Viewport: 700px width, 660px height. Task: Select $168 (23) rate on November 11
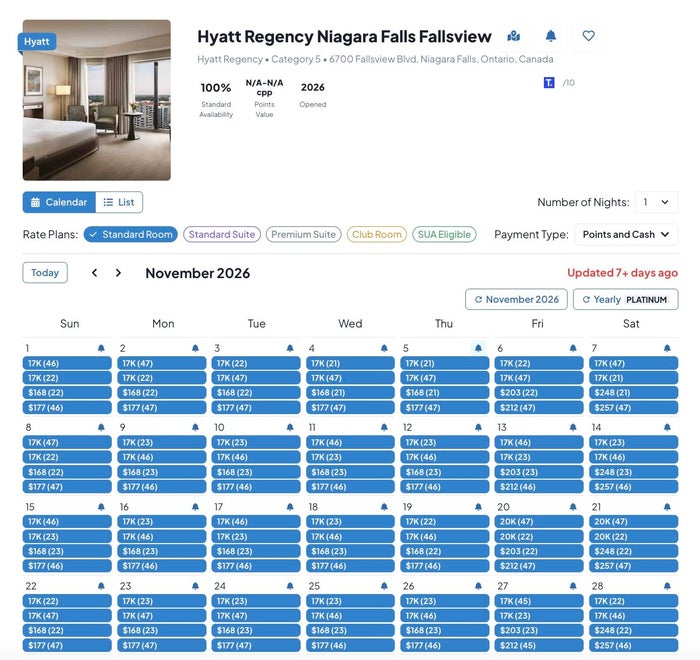coord(350,472)
